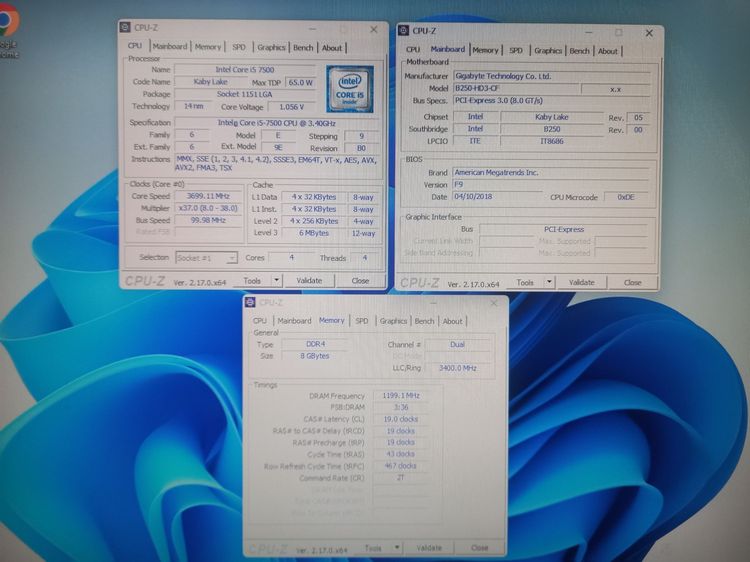Click LPCIO model value IT8686

click(x=551, y=141)
